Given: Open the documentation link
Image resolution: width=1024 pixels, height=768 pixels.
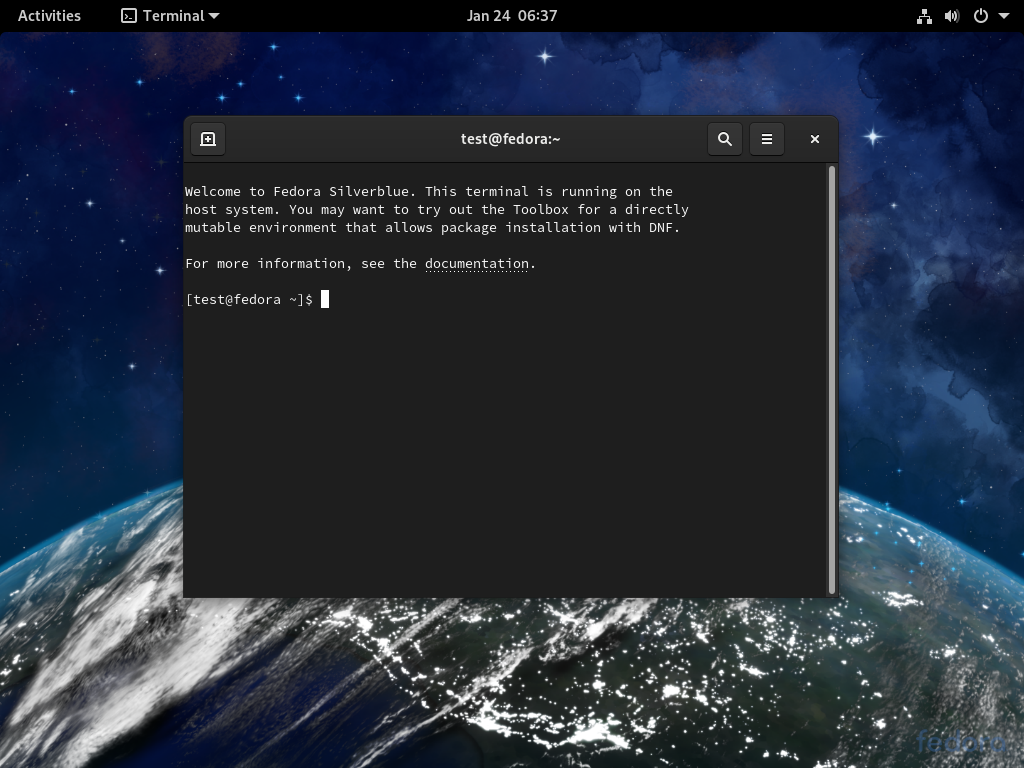Looking at the screenshot, I should coord(477,264).
